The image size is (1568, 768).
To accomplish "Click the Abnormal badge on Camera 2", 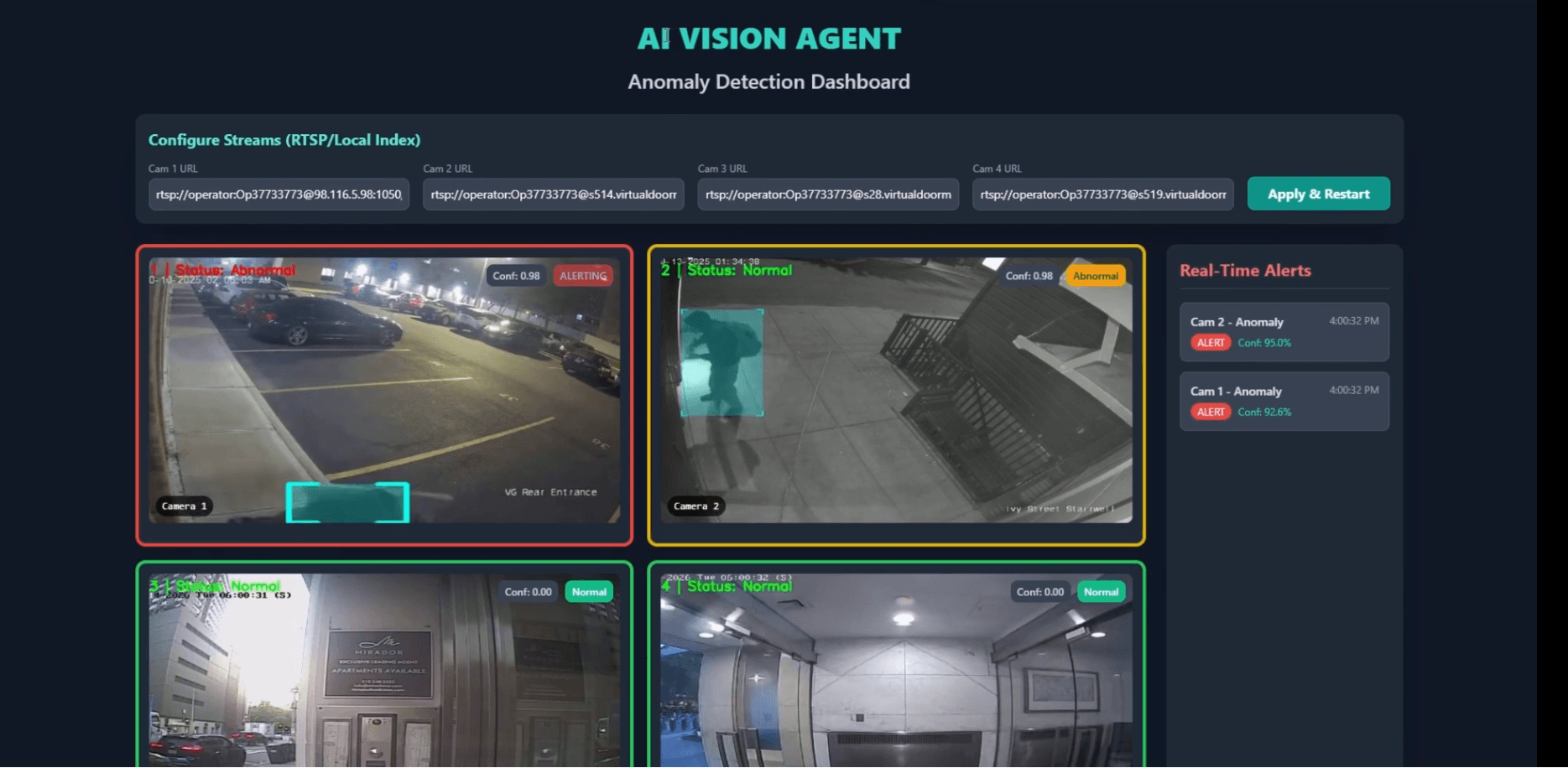I will click(1095, 276).
